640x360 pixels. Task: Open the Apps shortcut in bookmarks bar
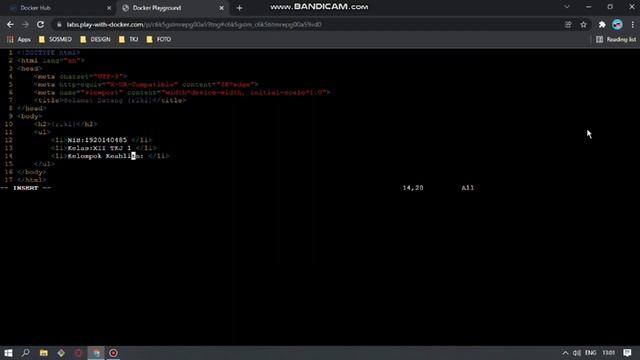coord(19,40)
